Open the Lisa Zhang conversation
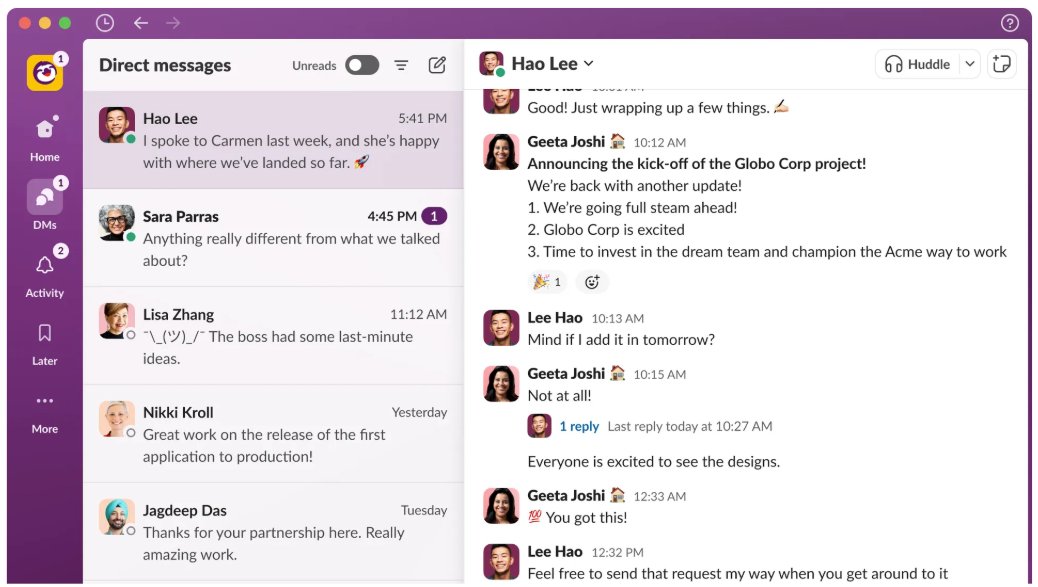The width and height of the screenshot is (1038, 587). click(270, 334)
